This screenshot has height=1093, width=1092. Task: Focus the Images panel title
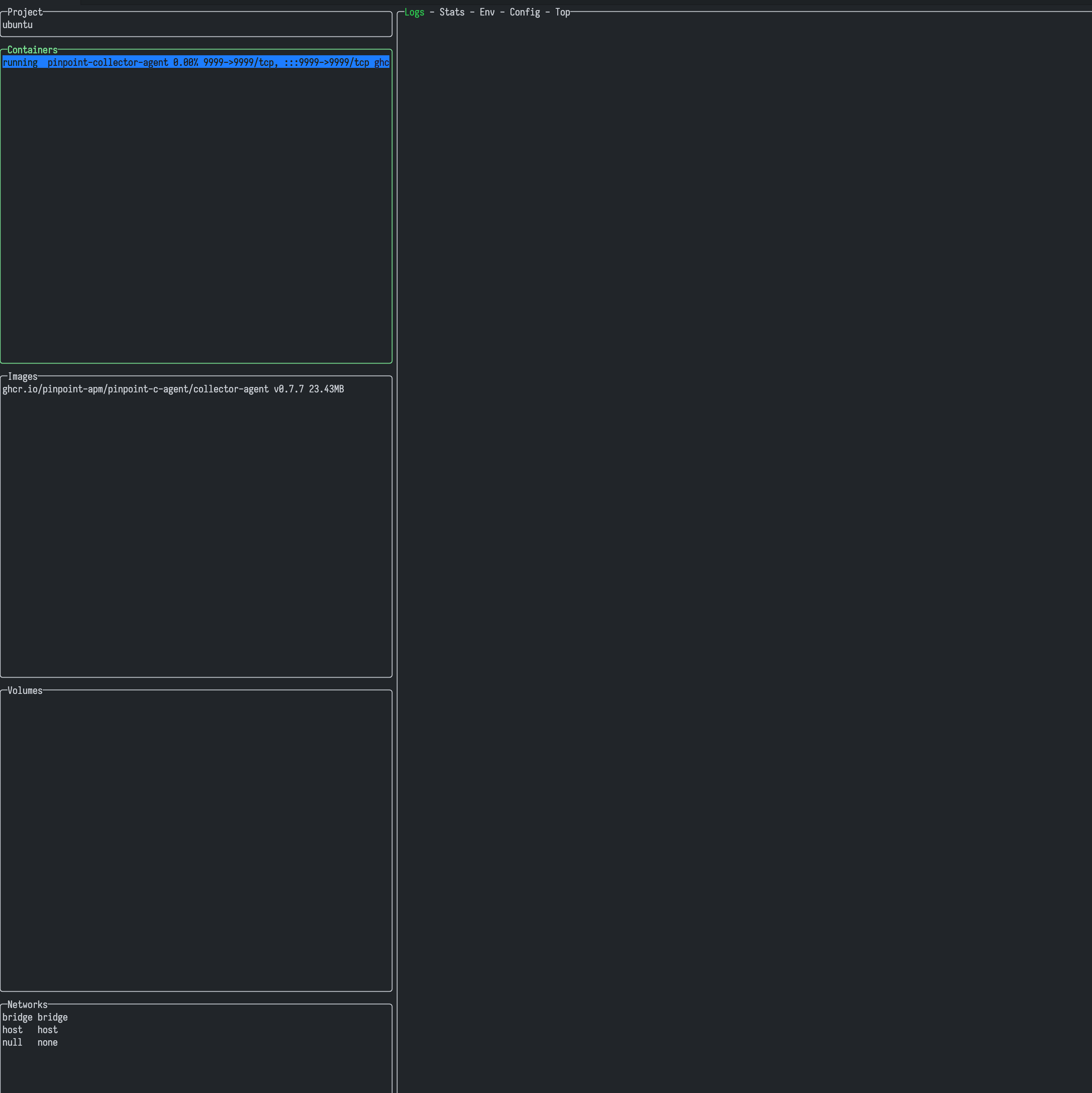click(x=23, y=377)
